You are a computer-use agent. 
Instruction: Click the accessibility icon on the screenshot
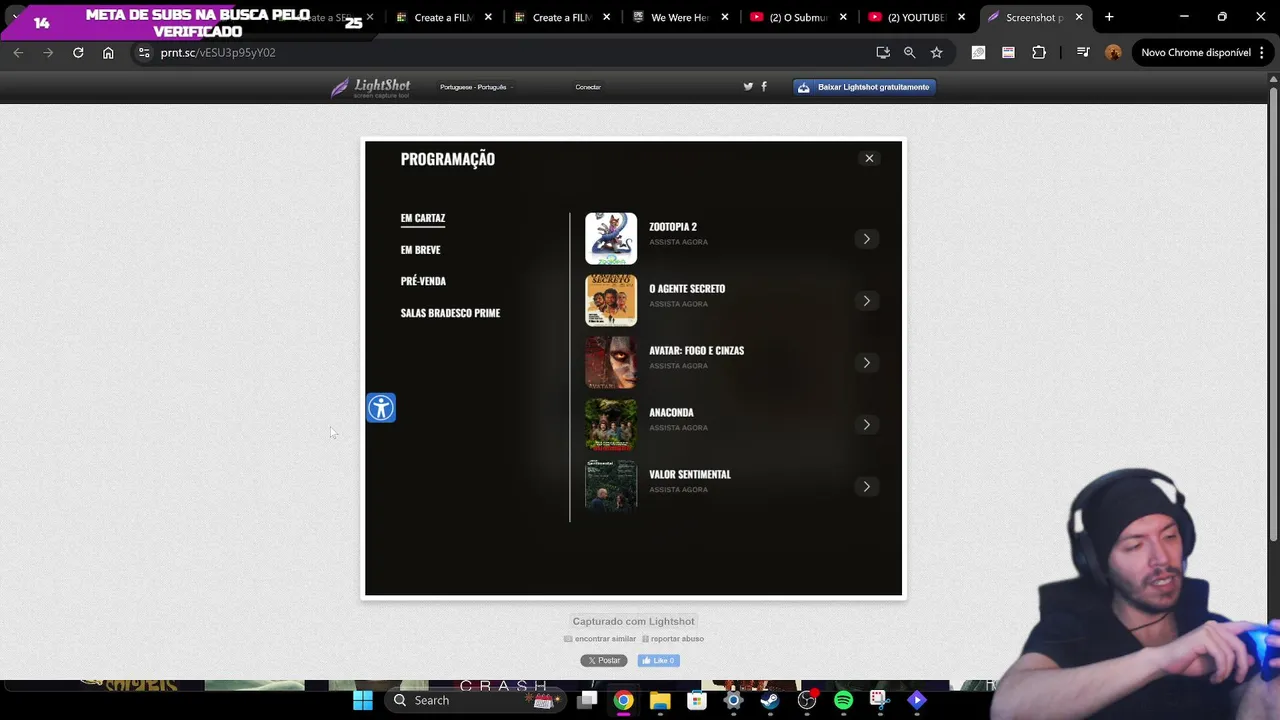coord(381,408)
